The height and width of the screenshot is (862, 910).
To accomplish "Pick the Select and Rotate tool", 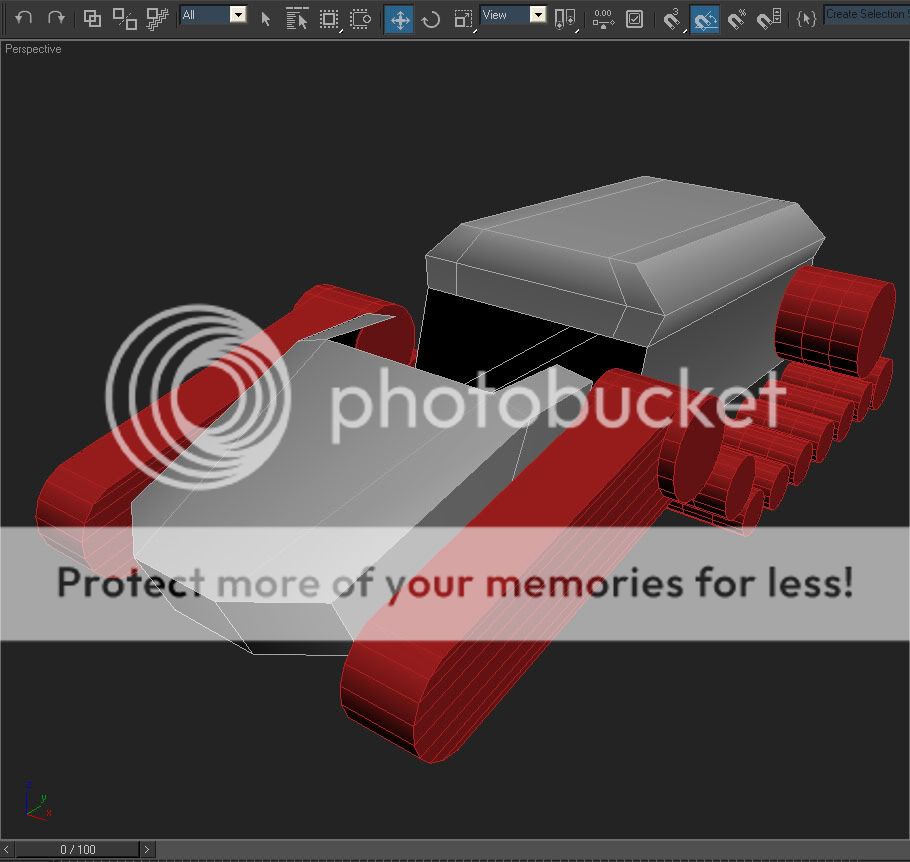I will tap(431, 19).
